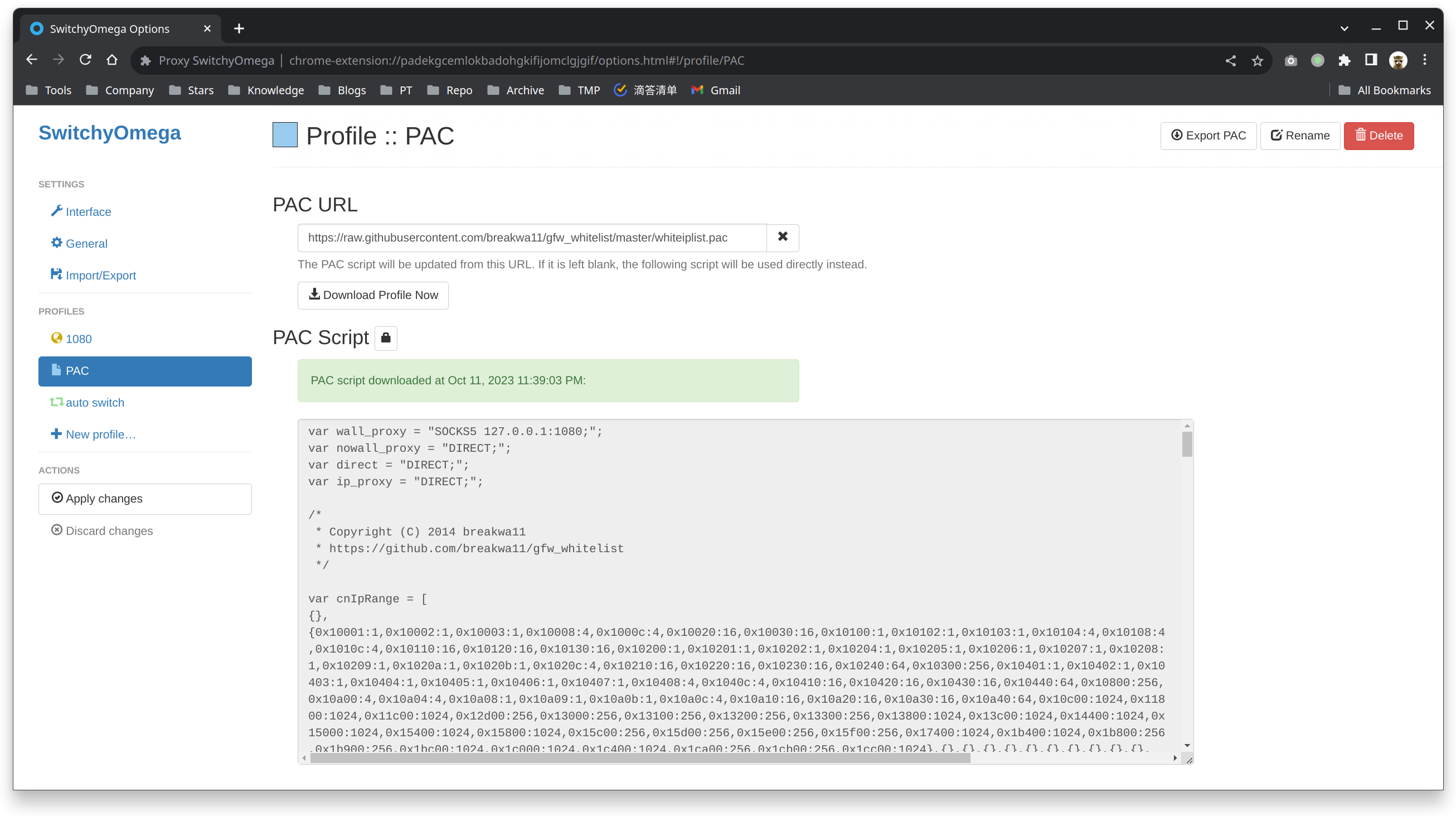Click Export PAC button

pyautogui.click(x=1208, y=136)
